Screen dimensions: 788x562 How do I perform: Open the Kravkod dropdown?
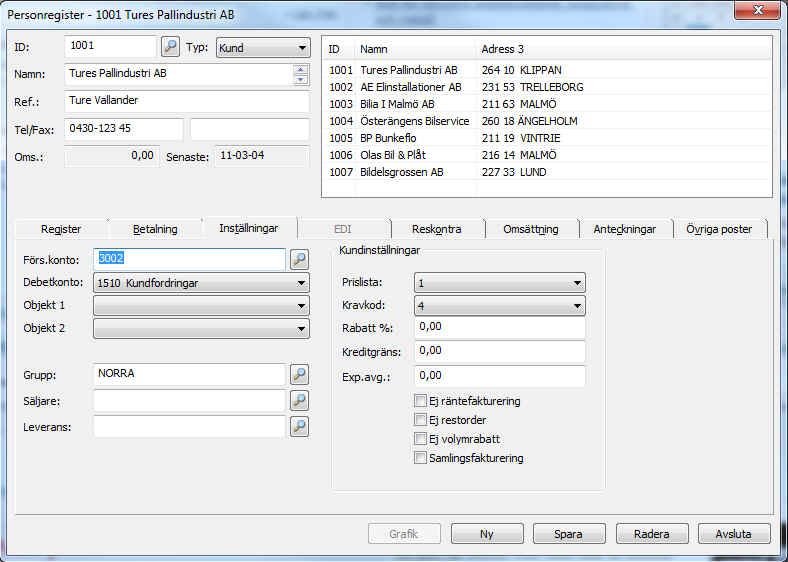click(577, 306)
